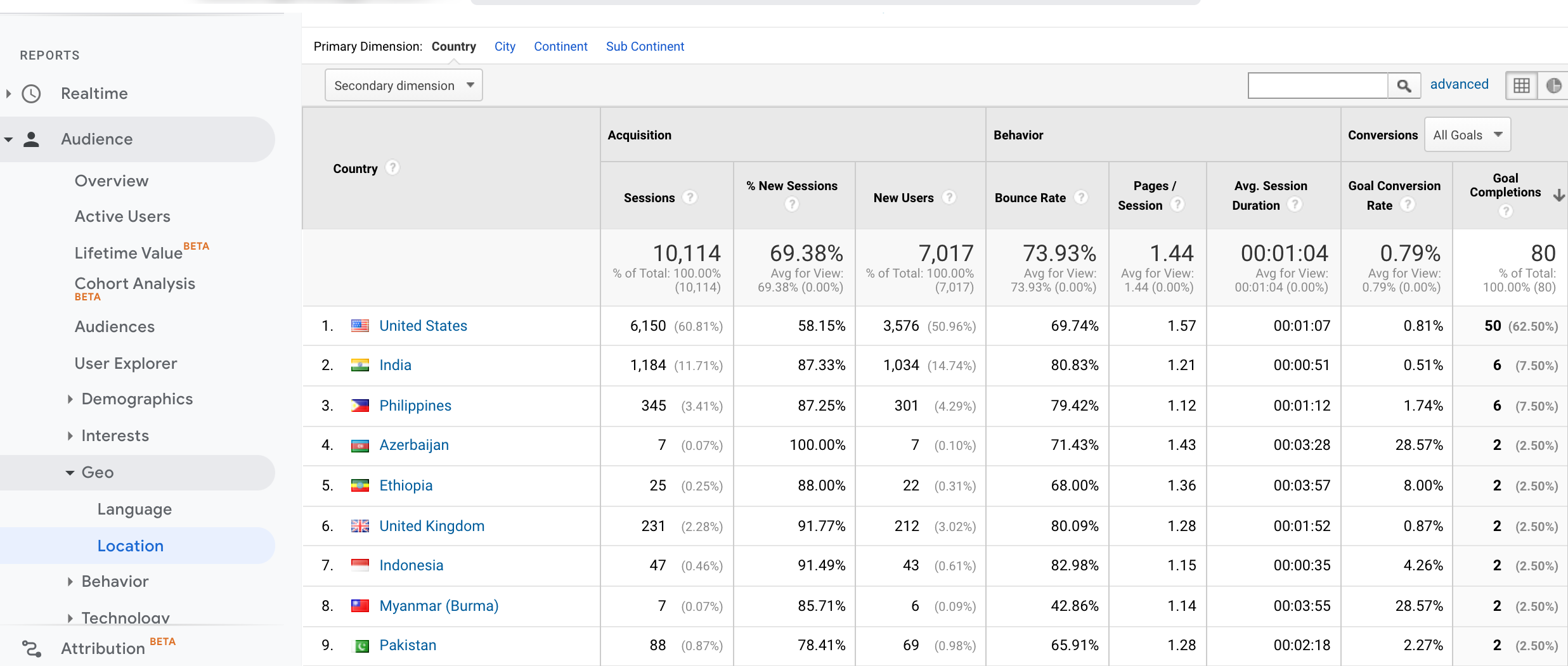Open the All Goals dropdown

click(1467, 135)
